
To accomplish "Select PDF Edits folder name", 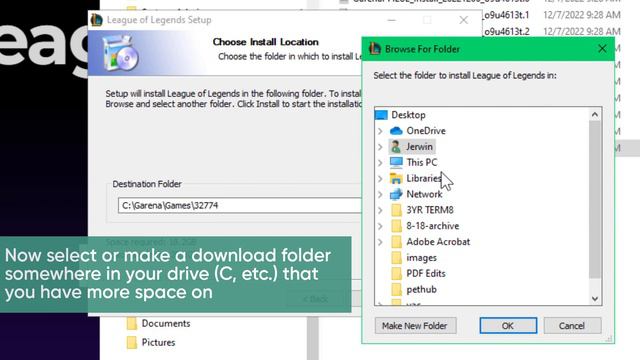I will click(x=426, y=273).
